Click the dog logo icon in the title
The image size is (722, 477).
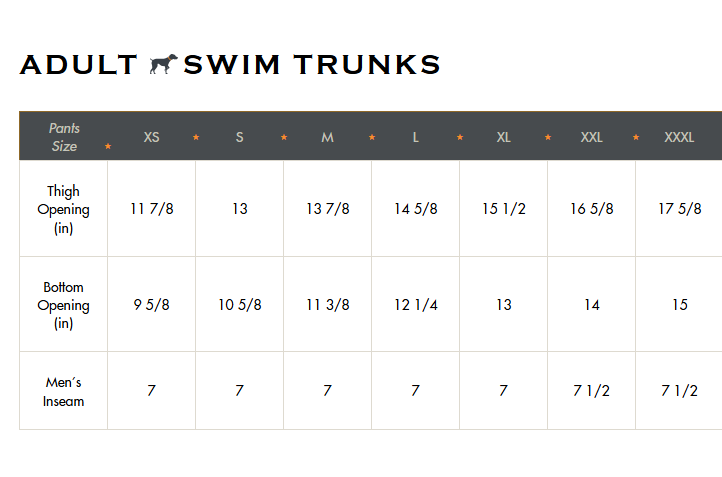pos(163,64)
